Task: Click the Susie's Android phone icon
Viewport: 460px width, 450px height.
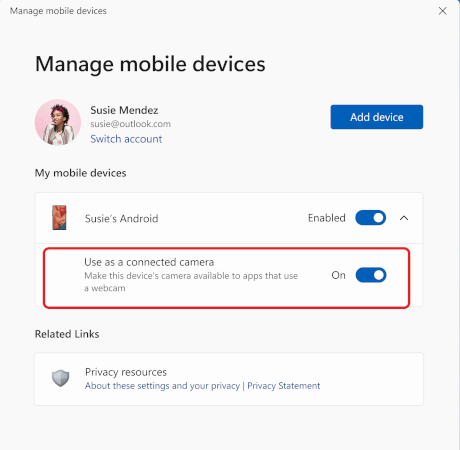Action: tap(59, 218)
